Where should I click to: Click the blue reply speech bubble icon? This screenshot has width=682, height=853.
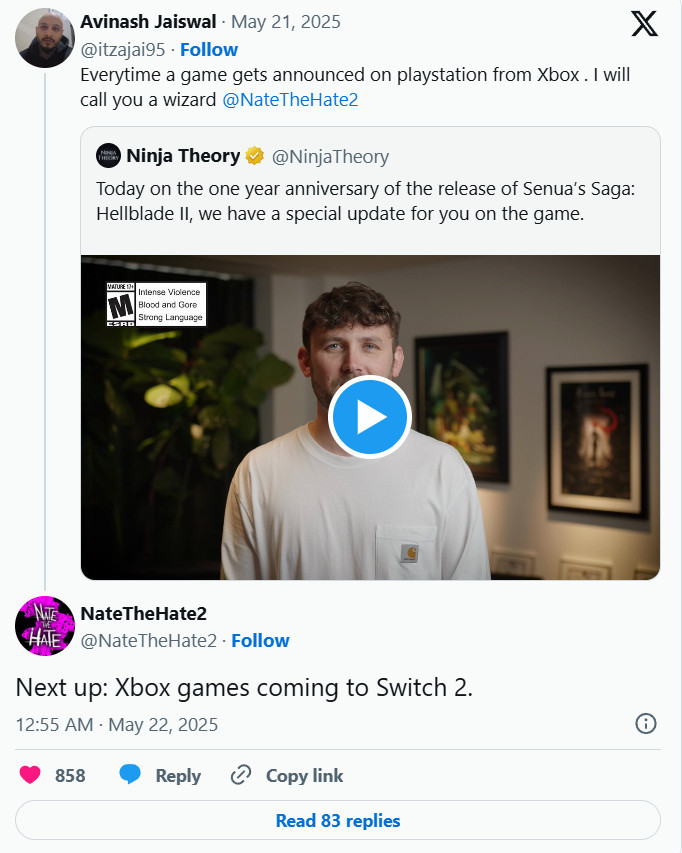(x=130, y=775)
